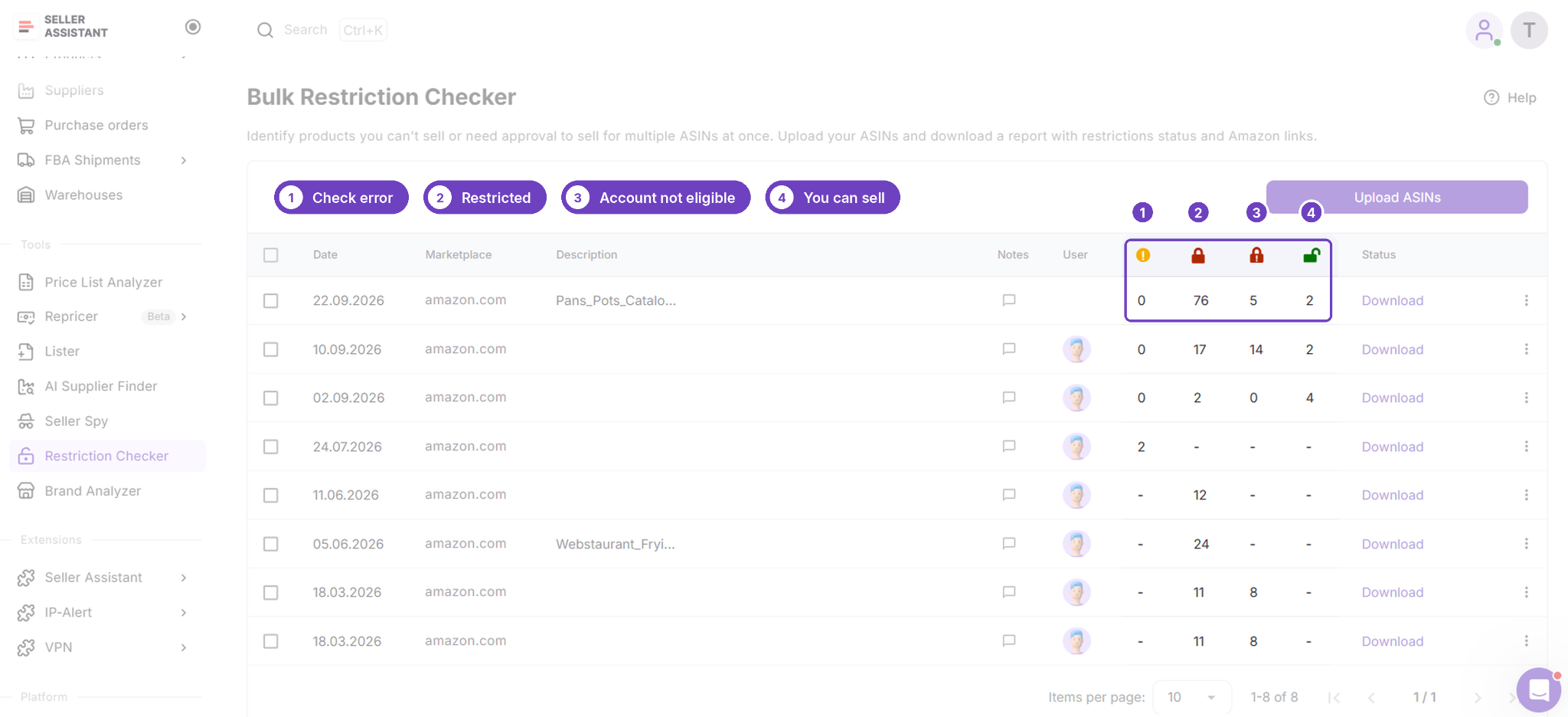This screenshot has width=1568, height=717.
Task: Click the Upload ASINs button
Action: 1396,197
